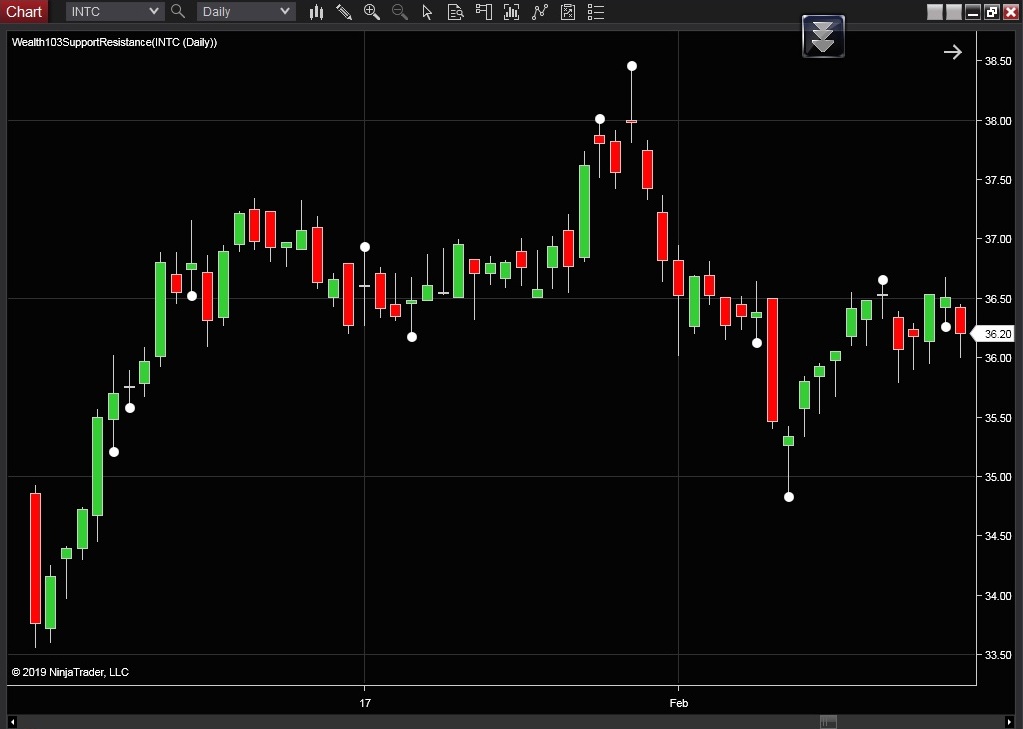1023x729 pixels.
Task: Expand the INTC instrument dropdown
Action: (x=153, y=12)
